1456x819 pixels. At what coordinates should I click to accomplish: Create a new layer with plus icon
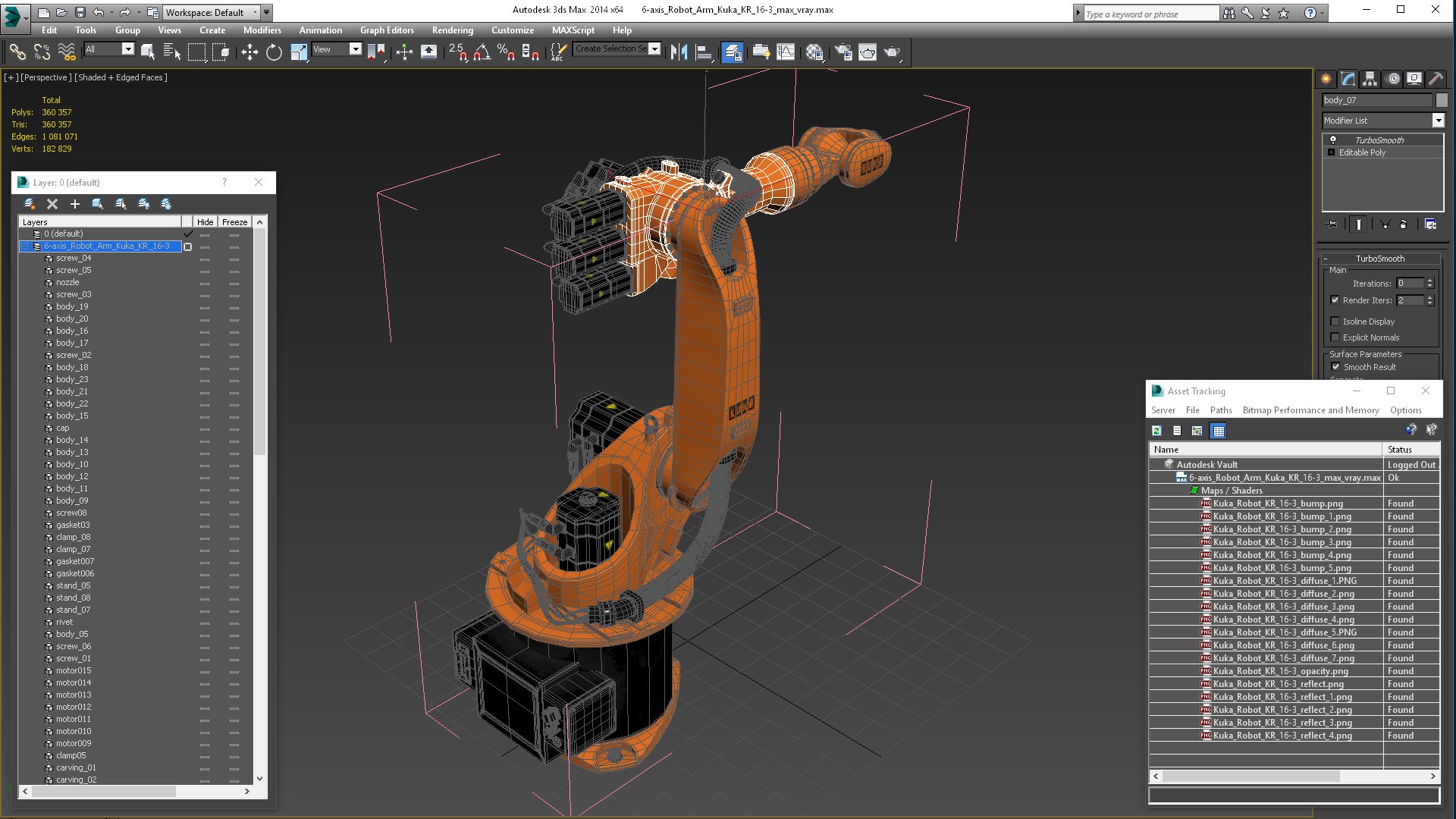[75, 203]
